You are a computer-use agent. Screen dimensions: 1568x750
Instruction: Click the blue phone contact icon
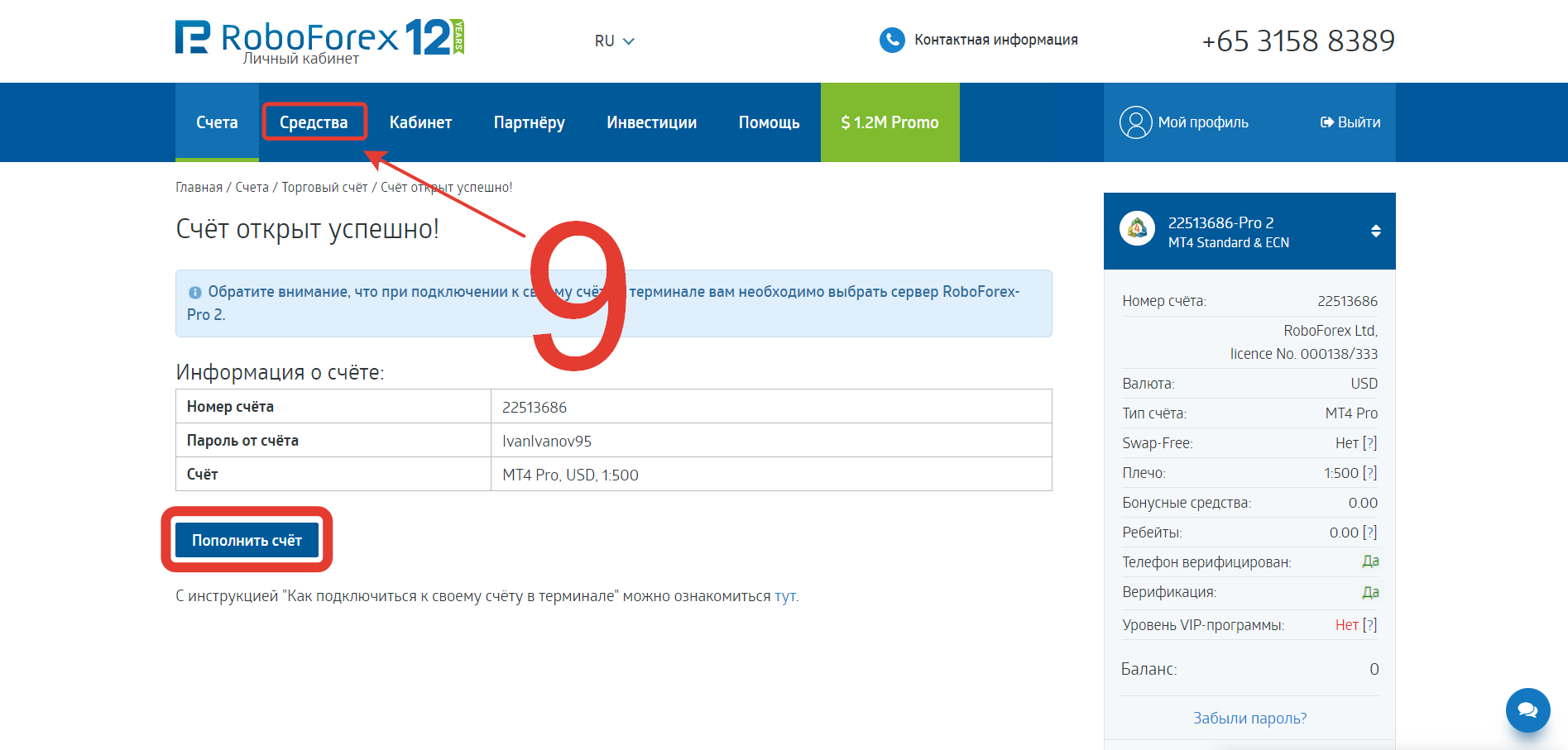click(892, 40)
